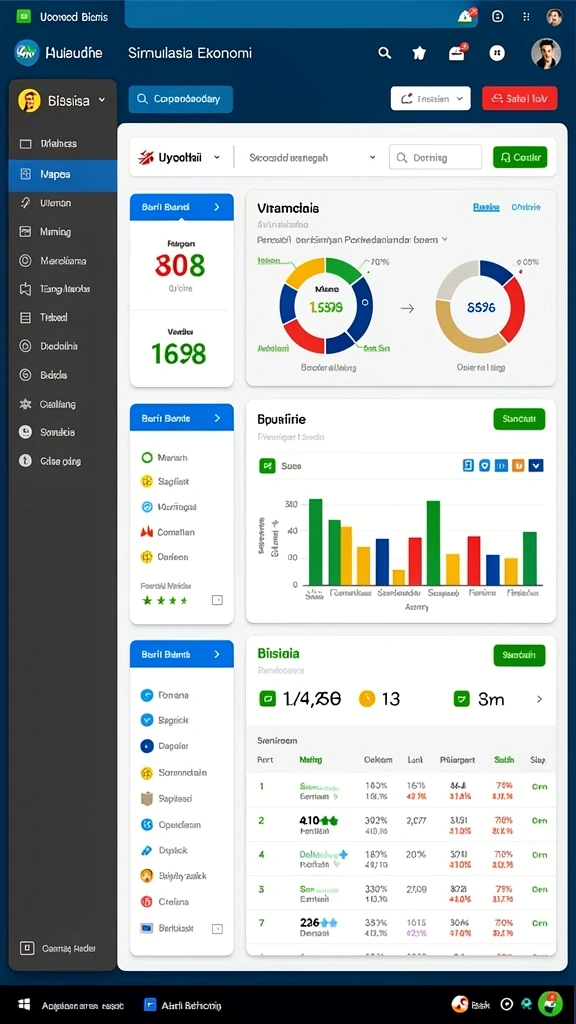Click the search magnifier icon in header
Image resolution: width=576 pixels, height=1024 pixels.
click(x=385, y=54)
